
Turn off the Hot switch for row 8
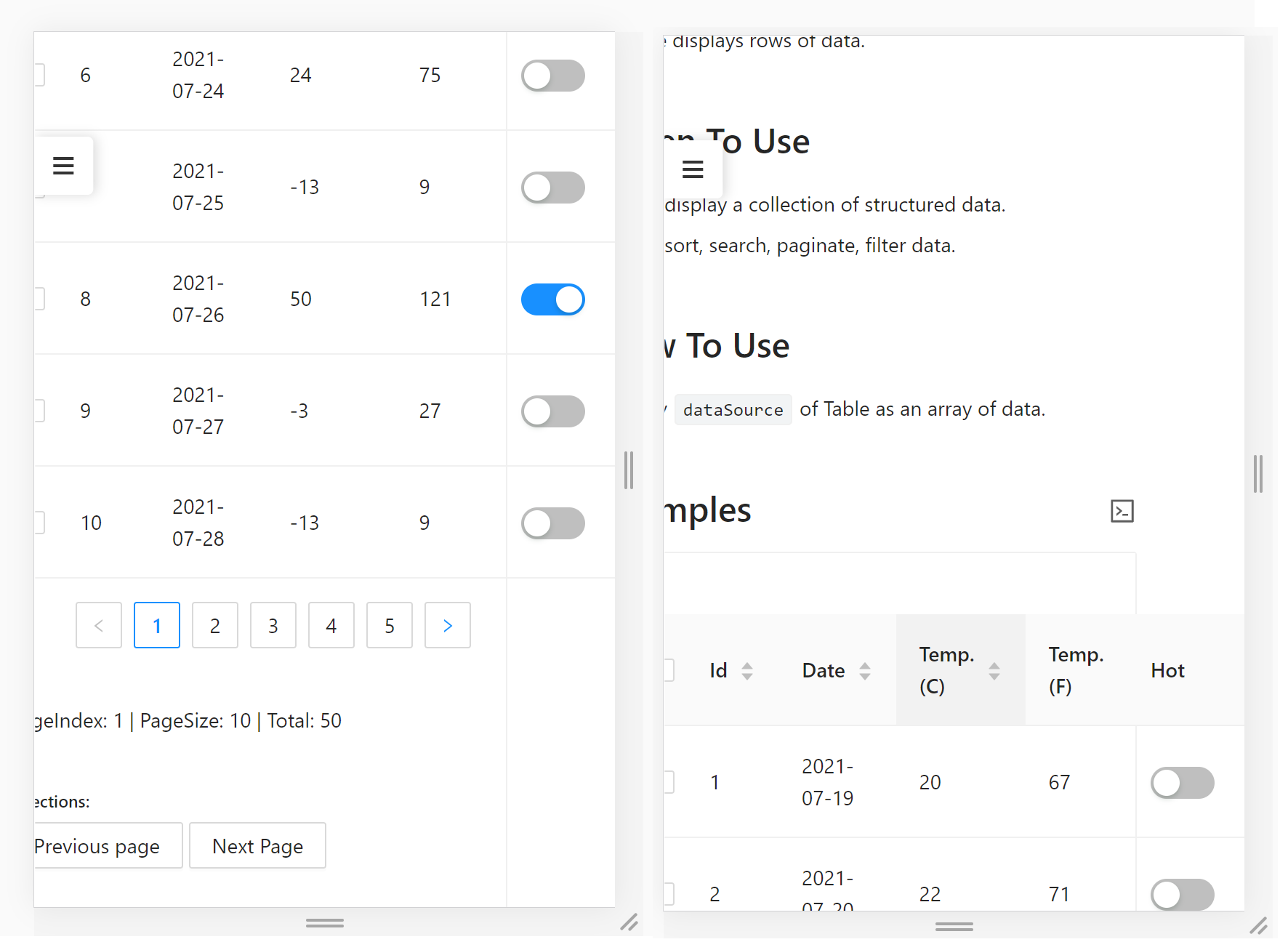pyautogui.click(x=553, y=299)
